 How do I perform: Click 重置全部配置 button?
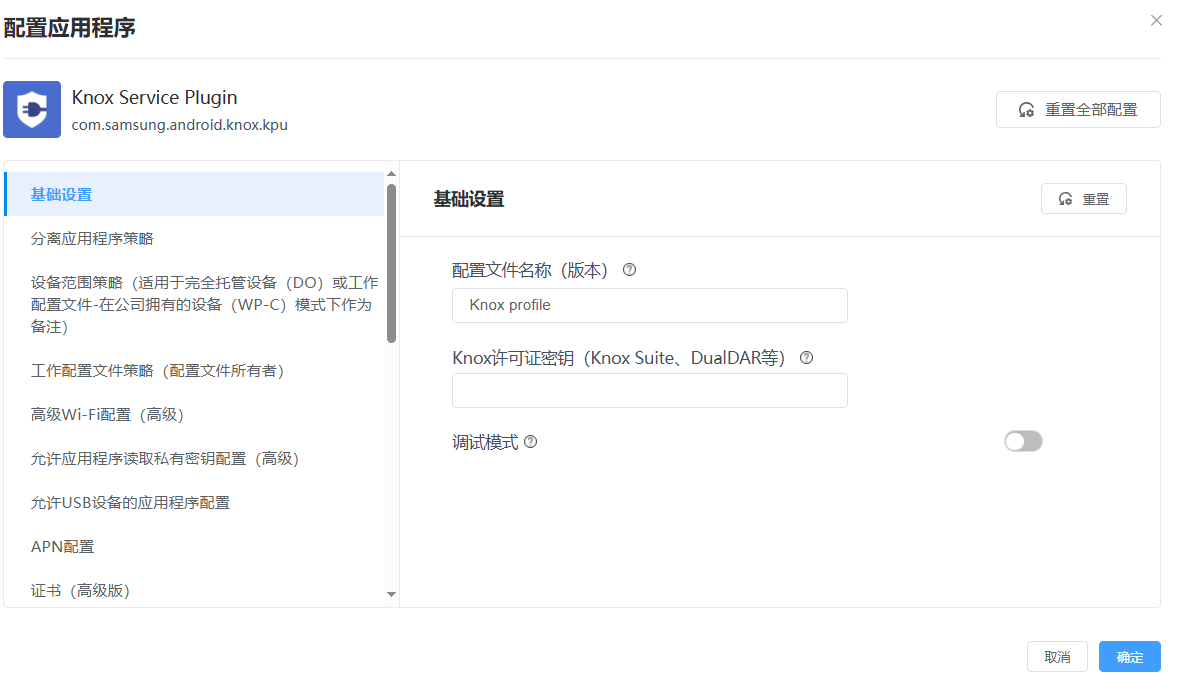coord(1078,110)
